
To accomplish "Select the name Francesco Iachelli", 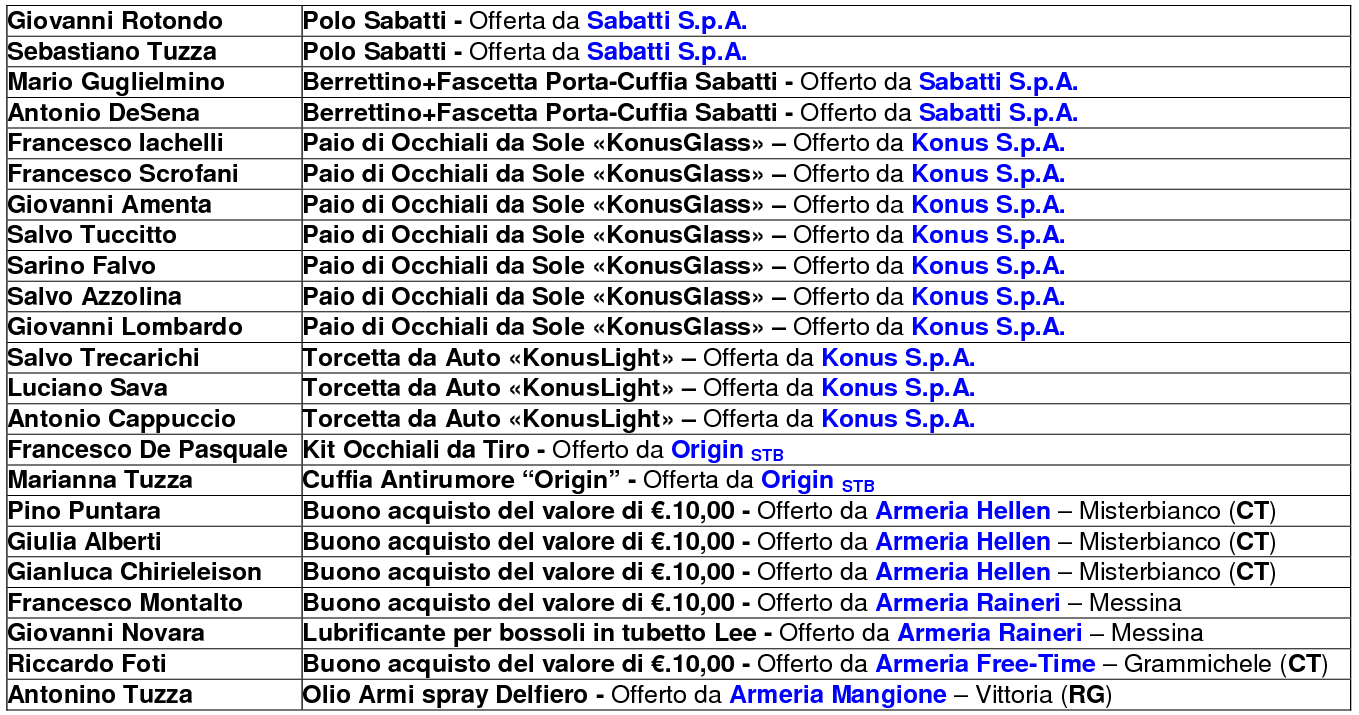I will 116,143.
